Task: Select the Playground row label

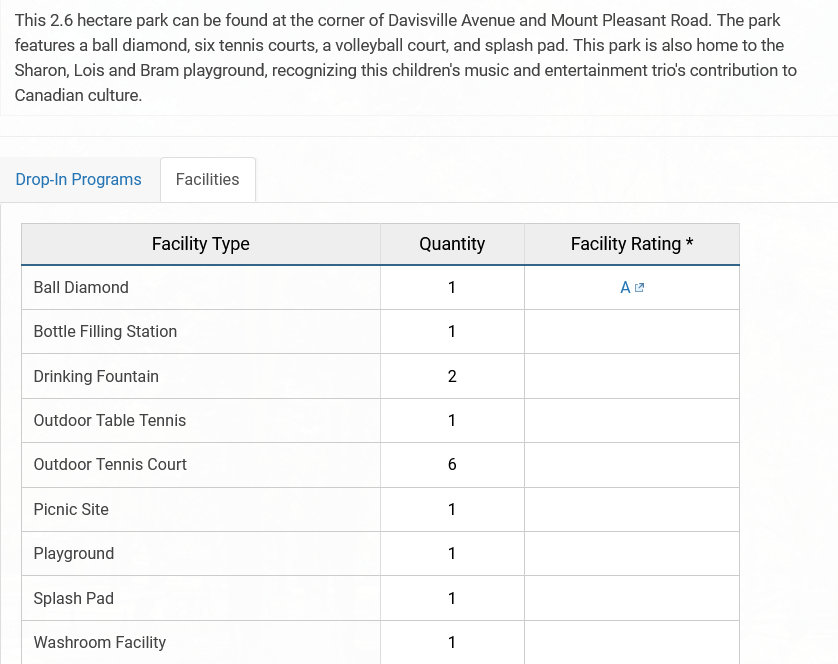Action: [x=74, y=554]
